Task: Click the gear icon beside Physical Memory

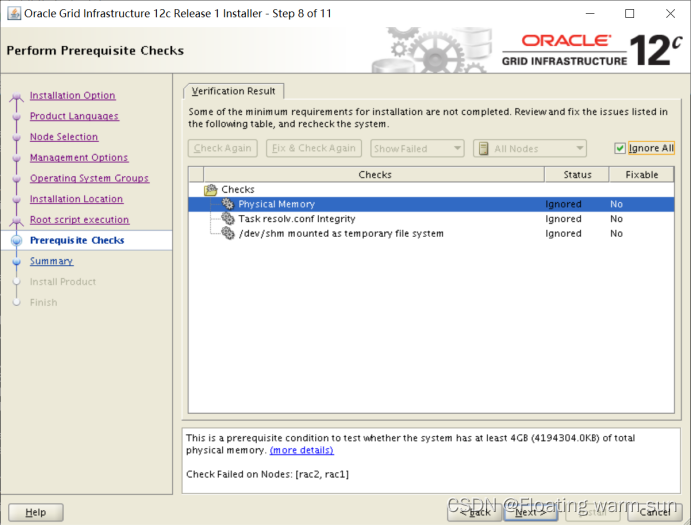Action: pos(228,204)
